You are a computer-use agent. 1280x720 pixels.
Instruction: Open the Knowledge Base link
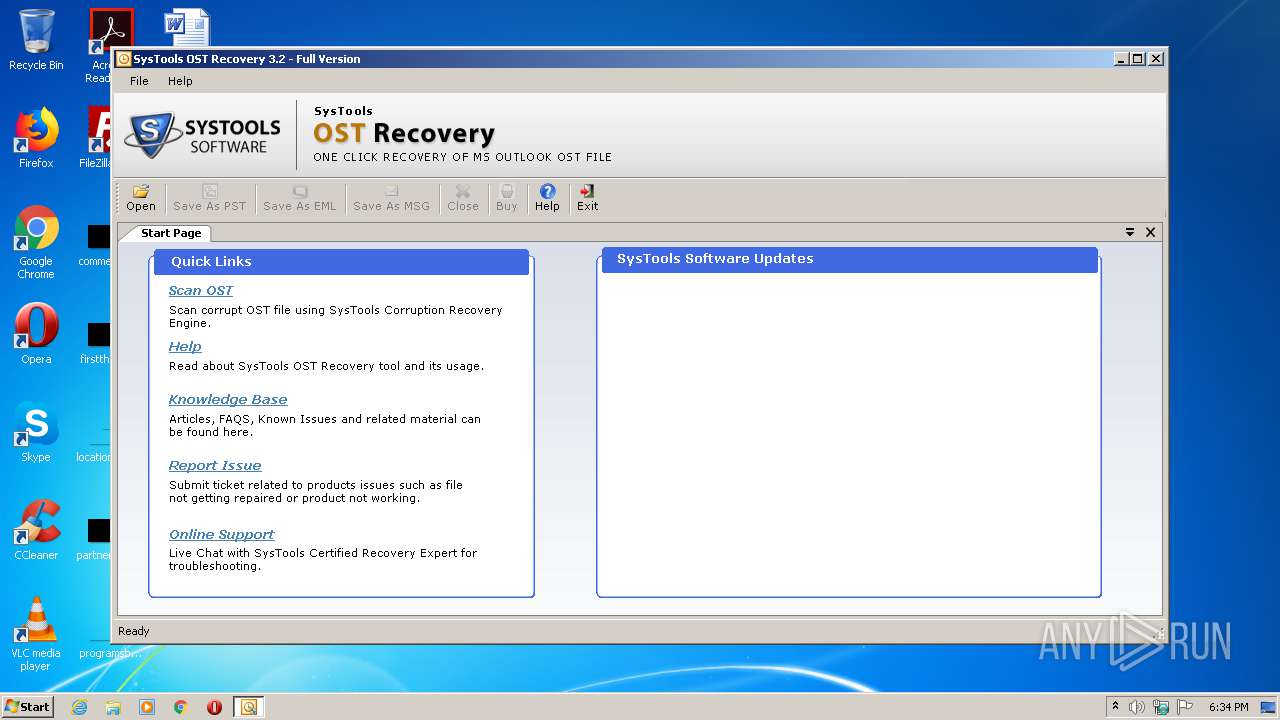coord(228,399)
